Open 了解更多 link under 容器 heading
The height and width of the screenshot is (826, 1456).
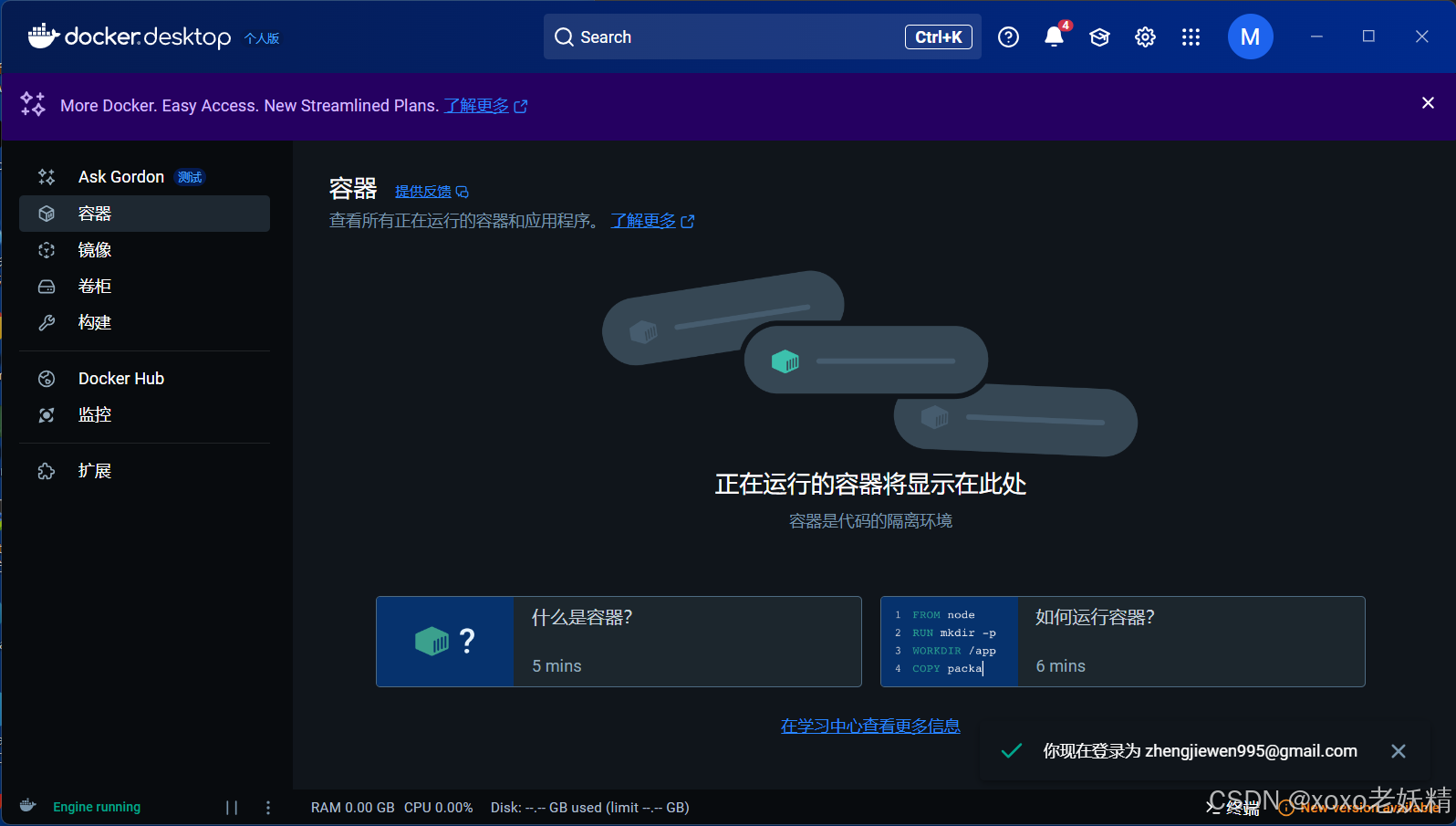coord(652,221)
